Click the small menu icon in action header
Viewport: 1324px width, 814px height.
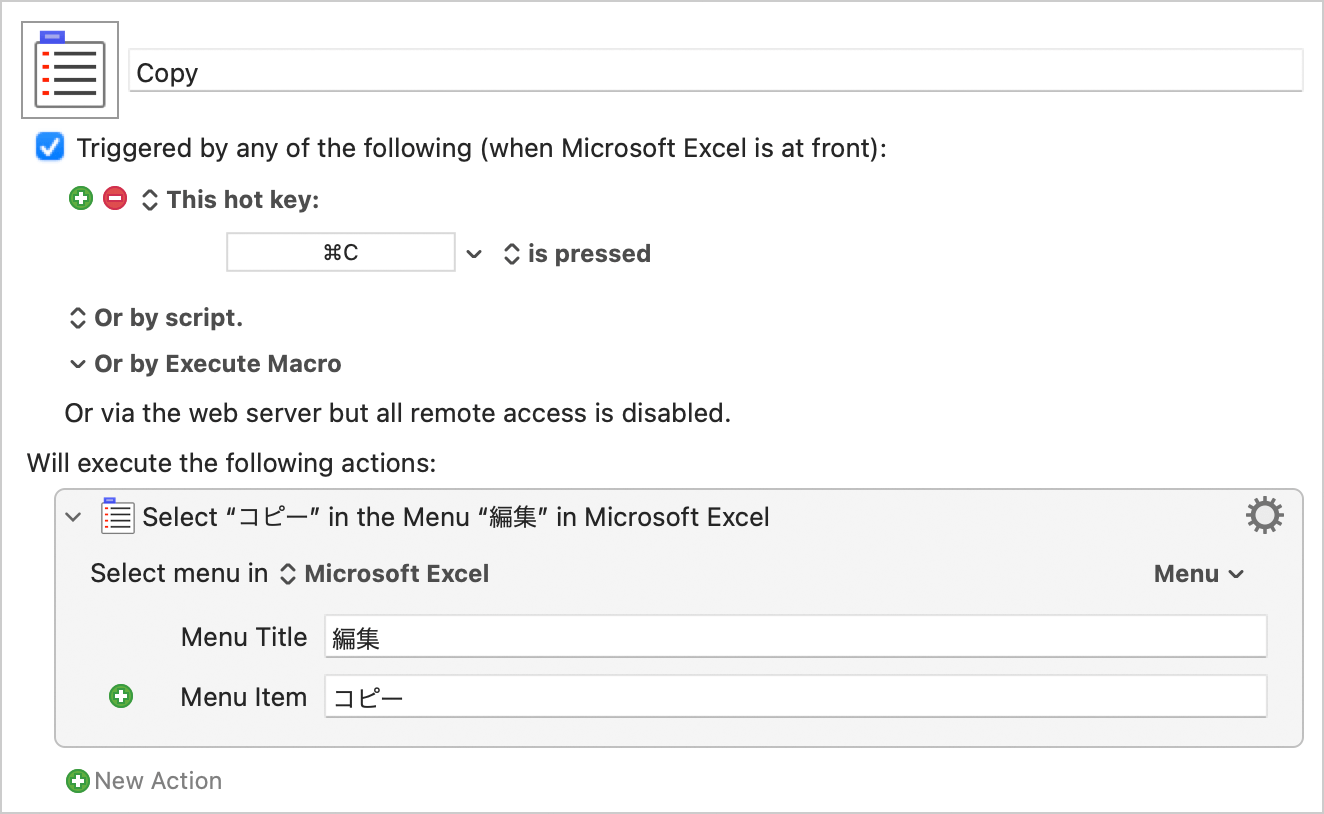pyautogui.click(x=118, y=516)
